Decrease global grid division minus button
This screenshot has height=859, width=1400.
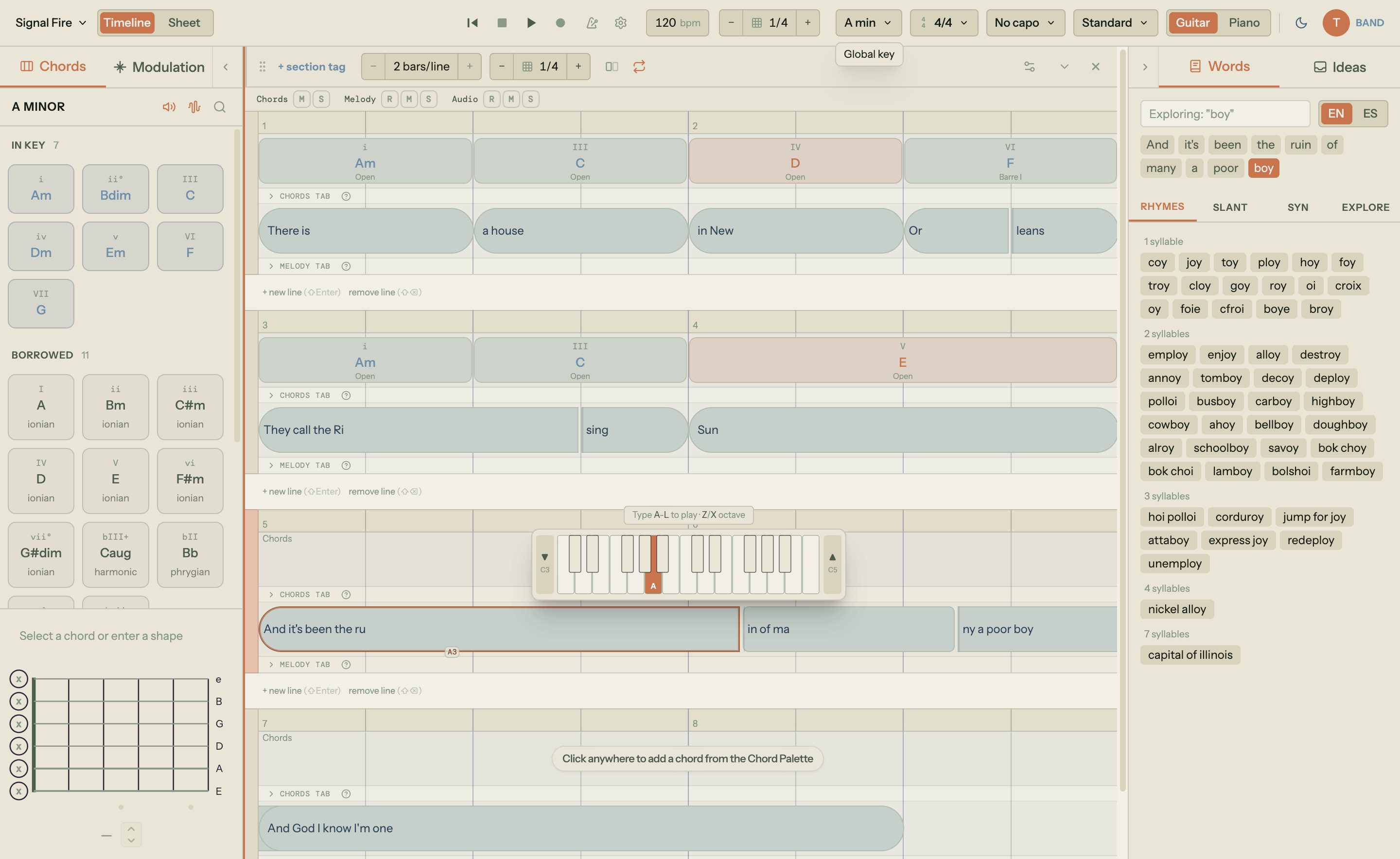pos(731,23)
